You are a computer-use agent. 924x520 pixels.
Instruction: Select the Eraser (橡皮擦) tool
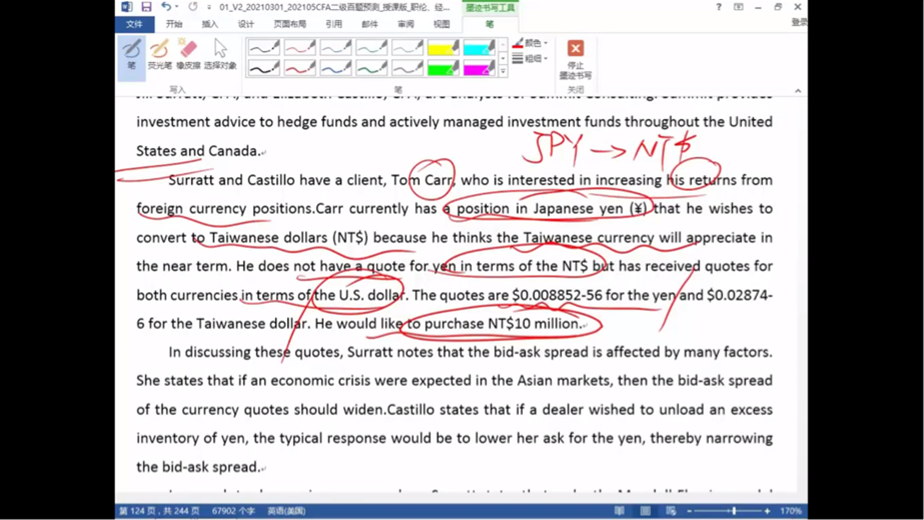[188, 54]
